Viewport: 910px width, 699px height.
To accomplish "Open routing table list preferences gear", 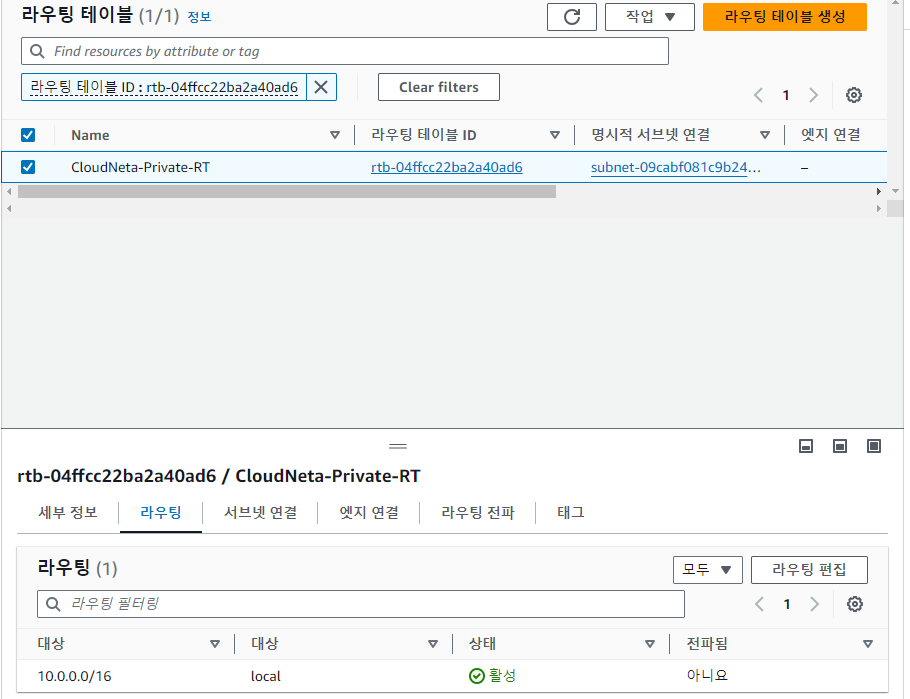I will [854, 95].
